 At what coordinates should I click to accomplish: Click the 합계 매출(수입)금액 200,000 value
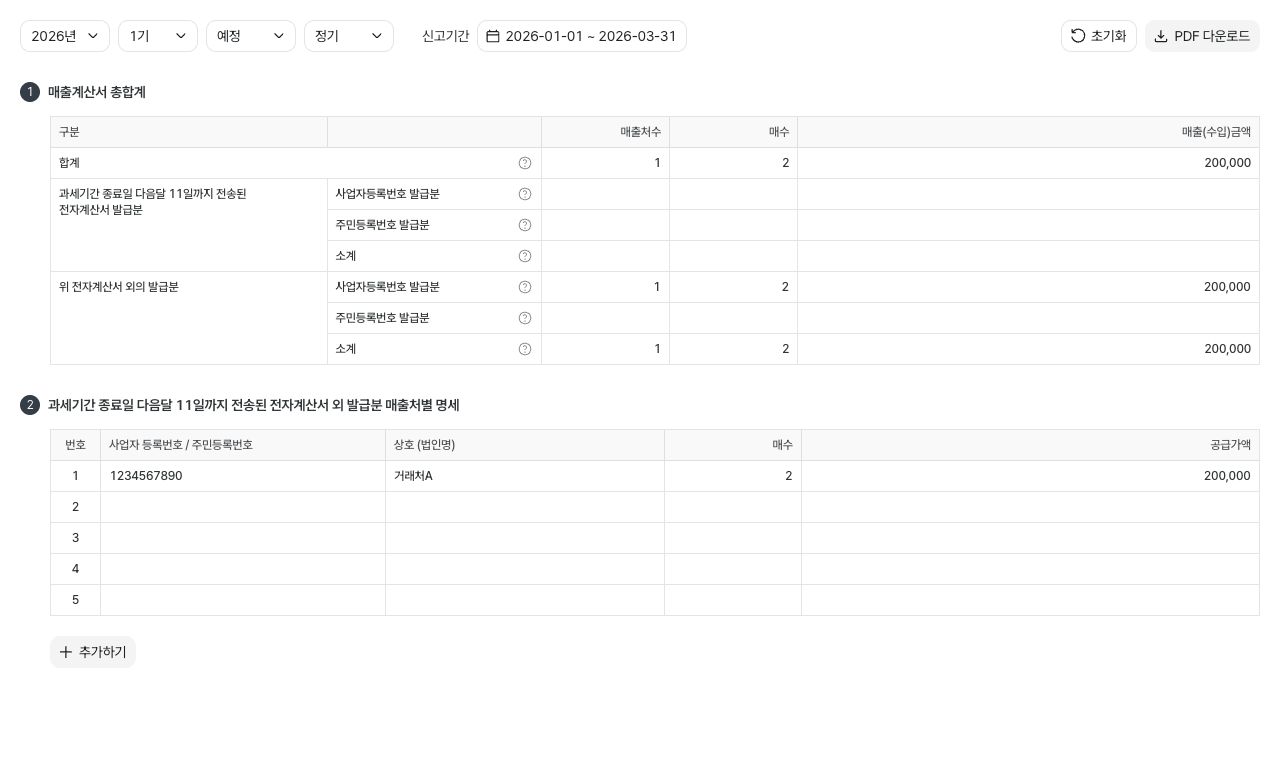pos(1227,163)
